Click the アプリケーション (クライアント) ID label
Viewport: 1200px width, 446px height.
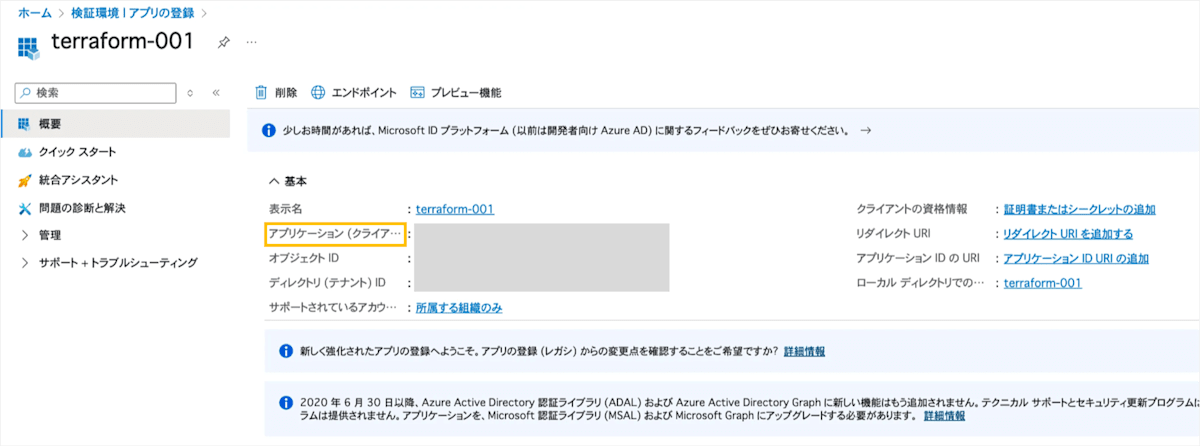335,234
